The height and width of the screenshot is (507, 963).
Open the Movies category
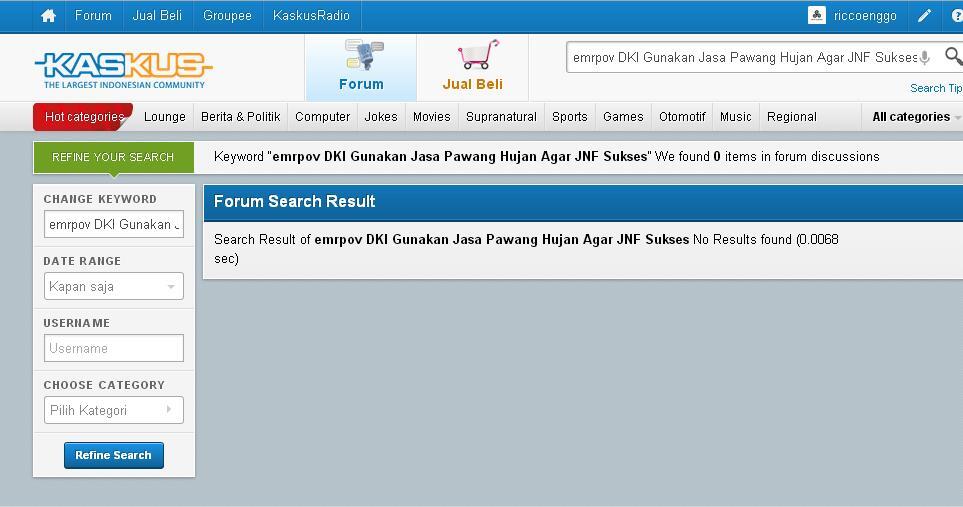tap(432, 117)
